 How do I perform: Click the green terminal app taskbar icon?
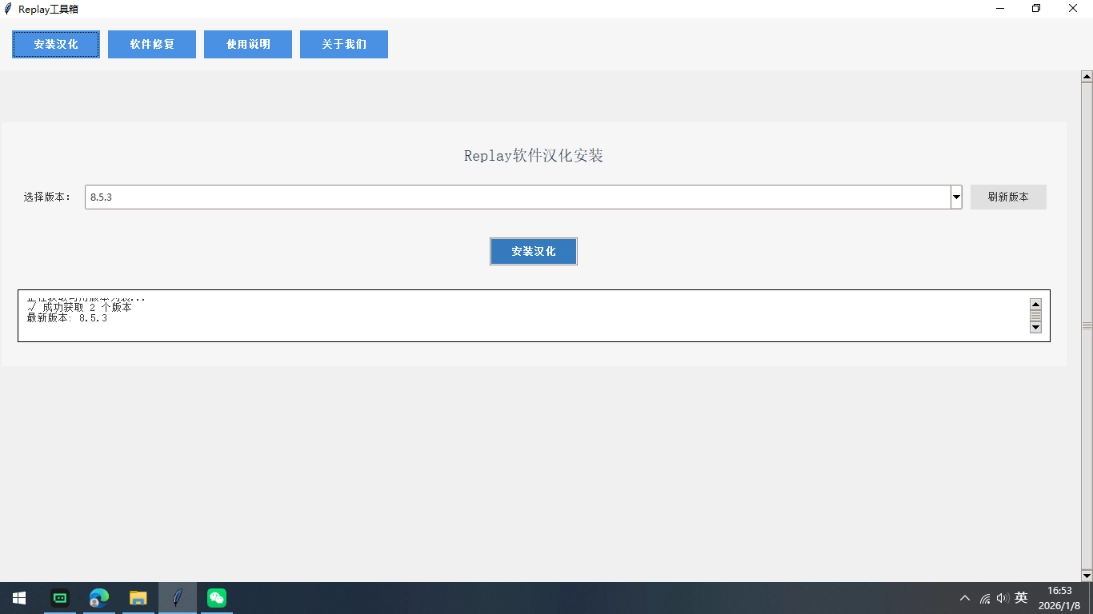click(60, 598)
